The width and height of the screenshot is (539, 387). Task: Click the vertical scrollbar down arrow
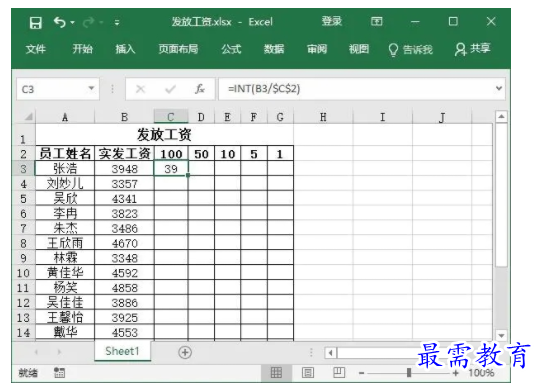coord(501,335)
